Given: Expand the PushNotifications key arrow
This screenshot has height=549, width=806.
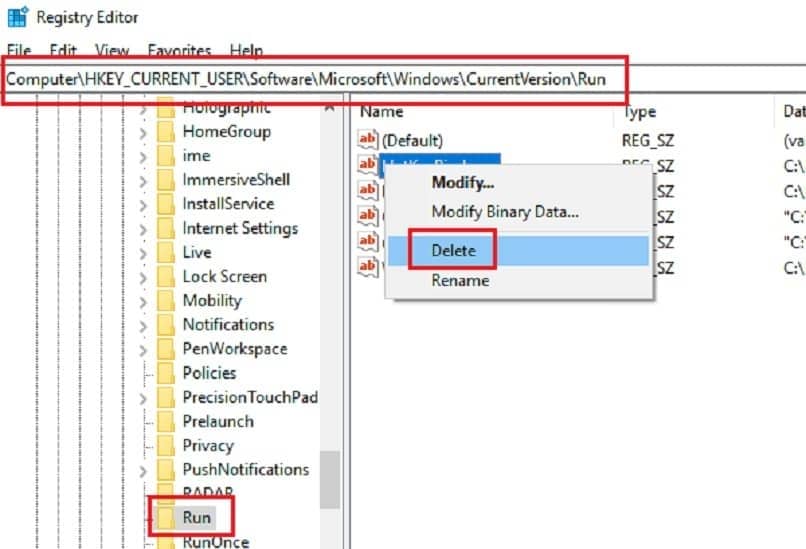Looking at the screenshot, I should [x=144, y=470].
